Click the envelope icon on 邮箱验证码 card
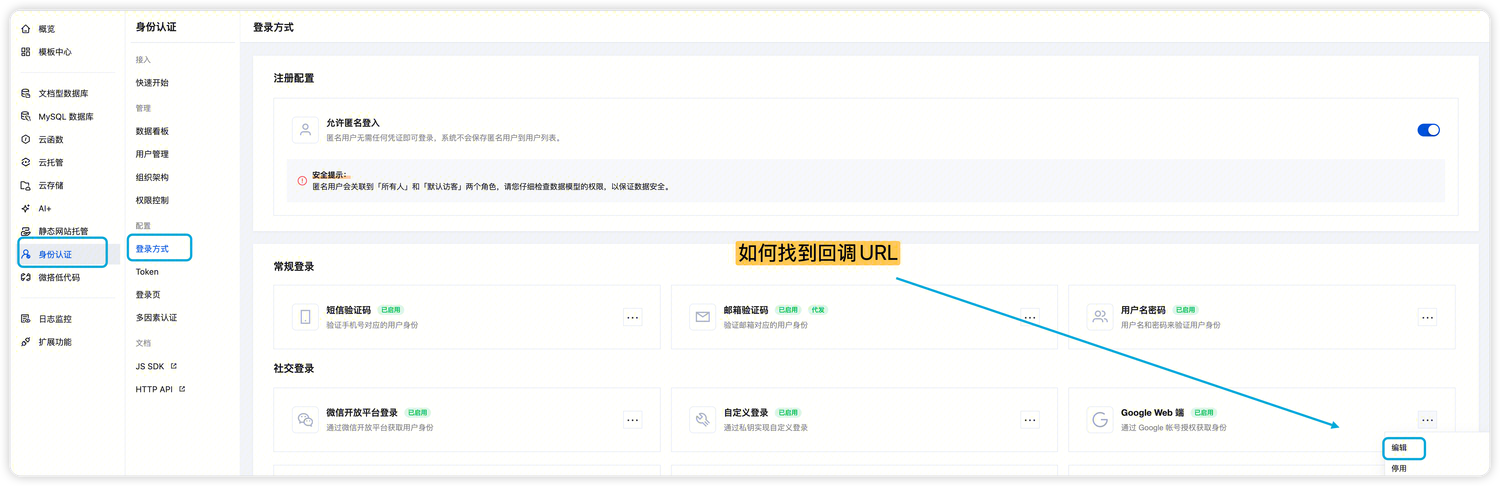This screenshot has width=1500, height=486. pos(703,317)
